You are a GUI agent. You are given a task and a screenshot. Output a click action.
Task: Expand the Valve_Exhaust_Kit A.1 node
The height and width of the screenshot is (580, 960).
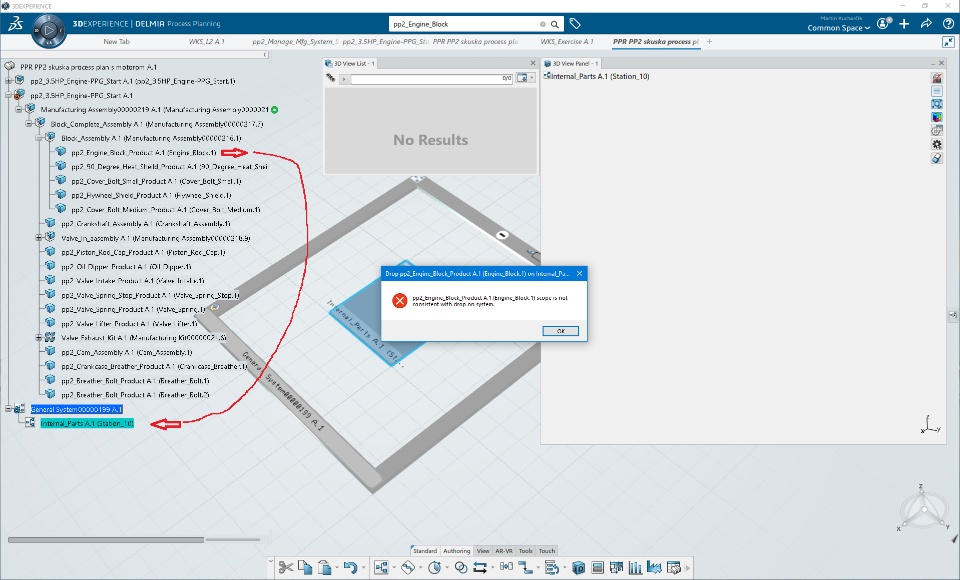pos(39,337)
